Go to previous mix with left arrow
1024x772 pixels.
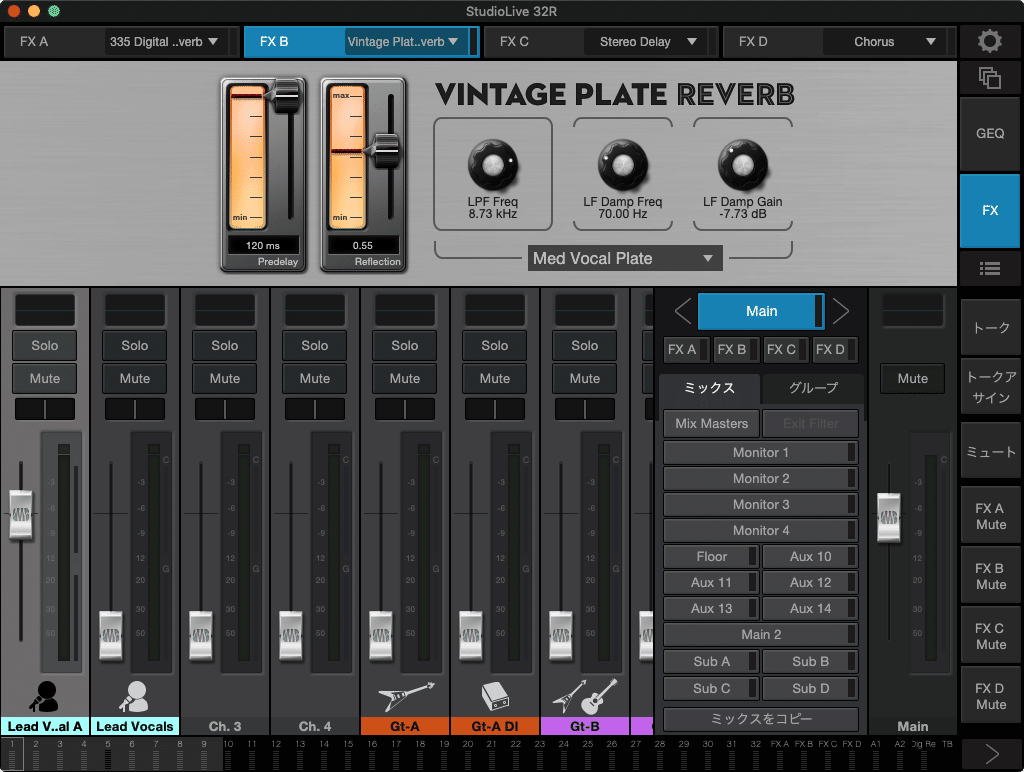click(682, 311)
